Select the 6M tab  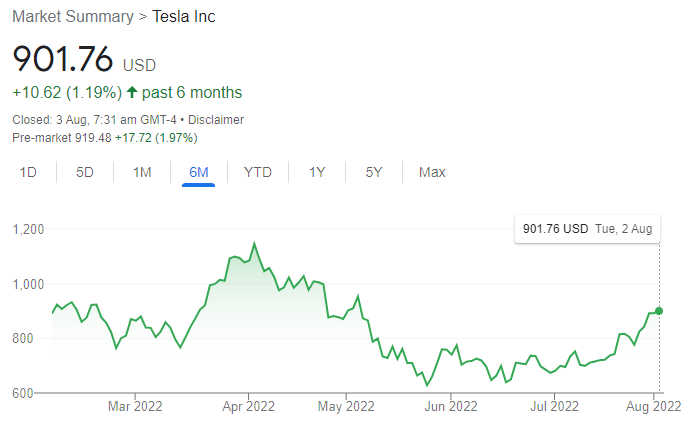tap(199, 172)
